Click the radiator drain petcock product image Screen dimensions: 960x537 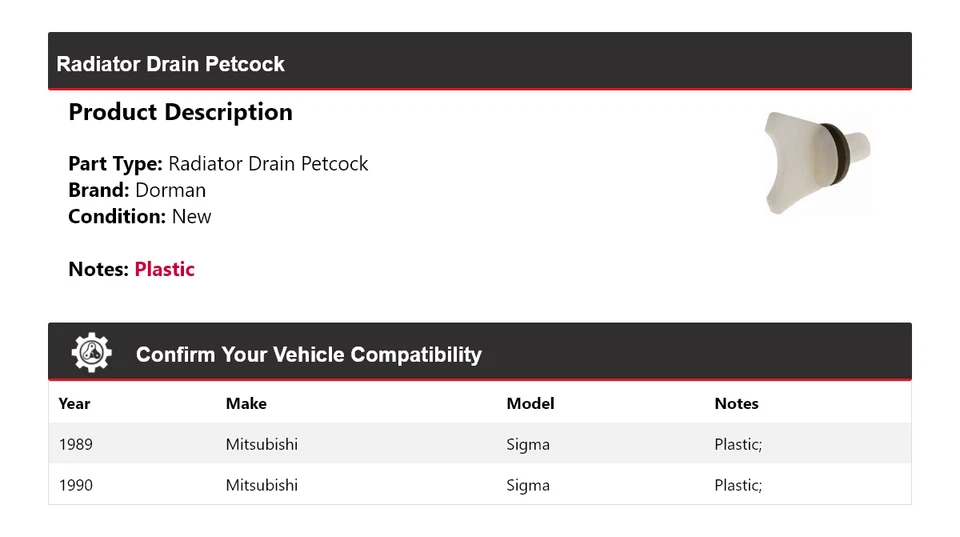pos(818,162)
